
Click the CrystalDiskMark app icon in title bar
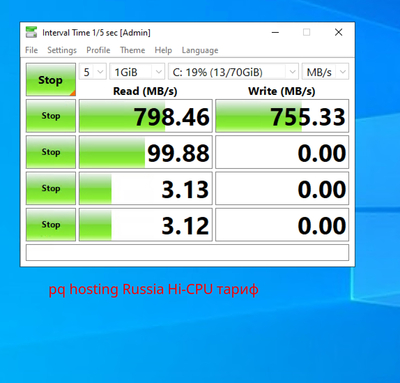(31, 32)
